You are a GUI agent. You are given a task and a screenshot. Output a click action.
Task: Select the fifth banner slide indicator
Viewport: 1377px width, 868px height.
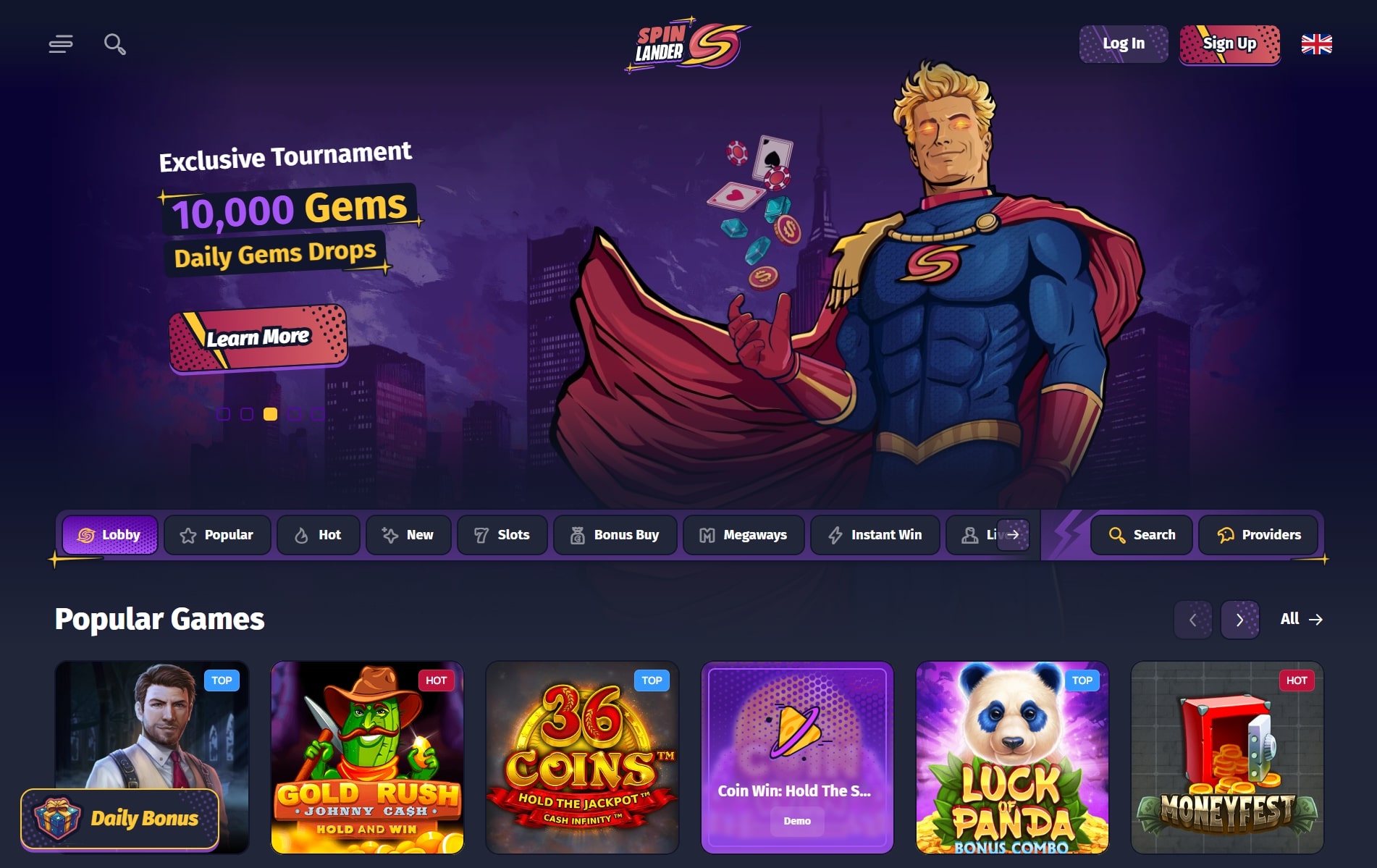317,414
